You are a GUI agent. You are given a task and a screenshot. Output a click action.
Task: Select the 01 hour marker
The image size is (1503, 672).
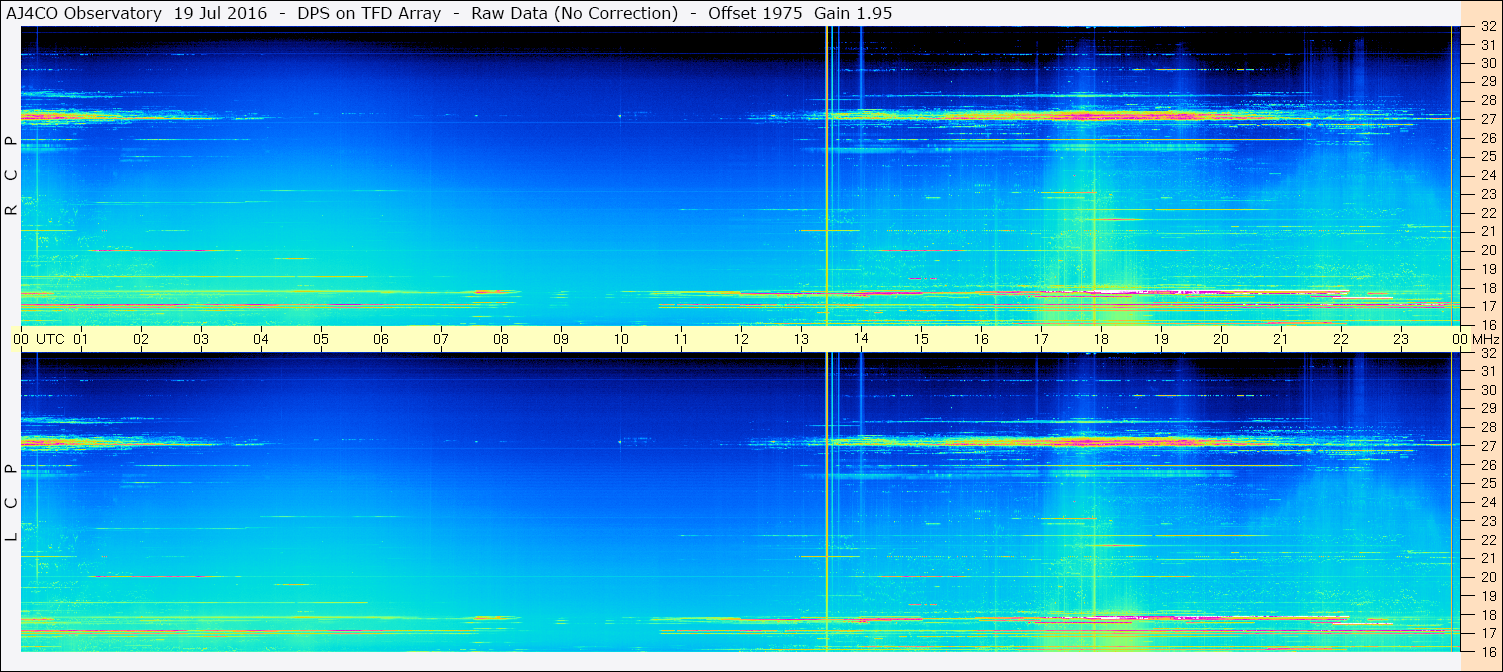click(81, 339)
